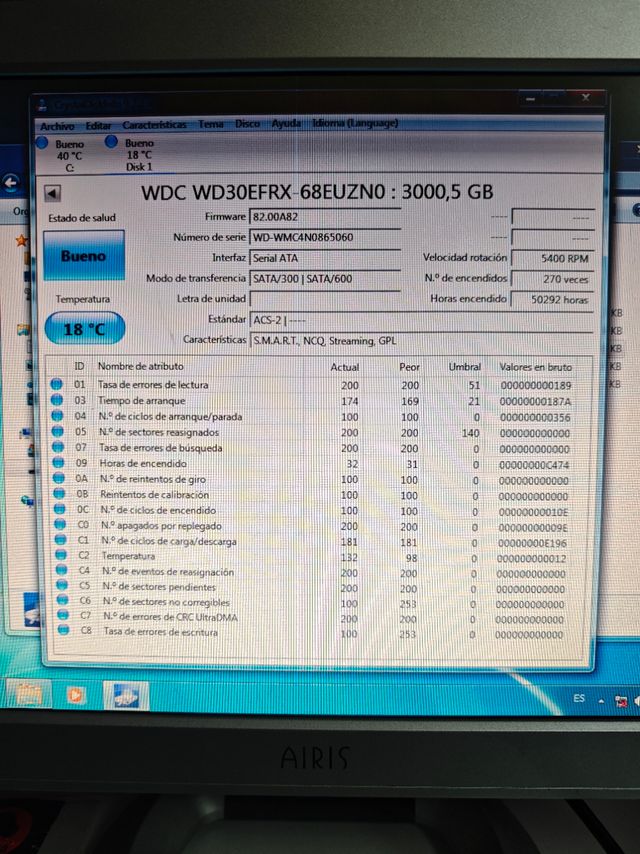The height and width of the screenshot is (854, 640).
Task: Click the Umbral column header
Action: pos(465,367)
